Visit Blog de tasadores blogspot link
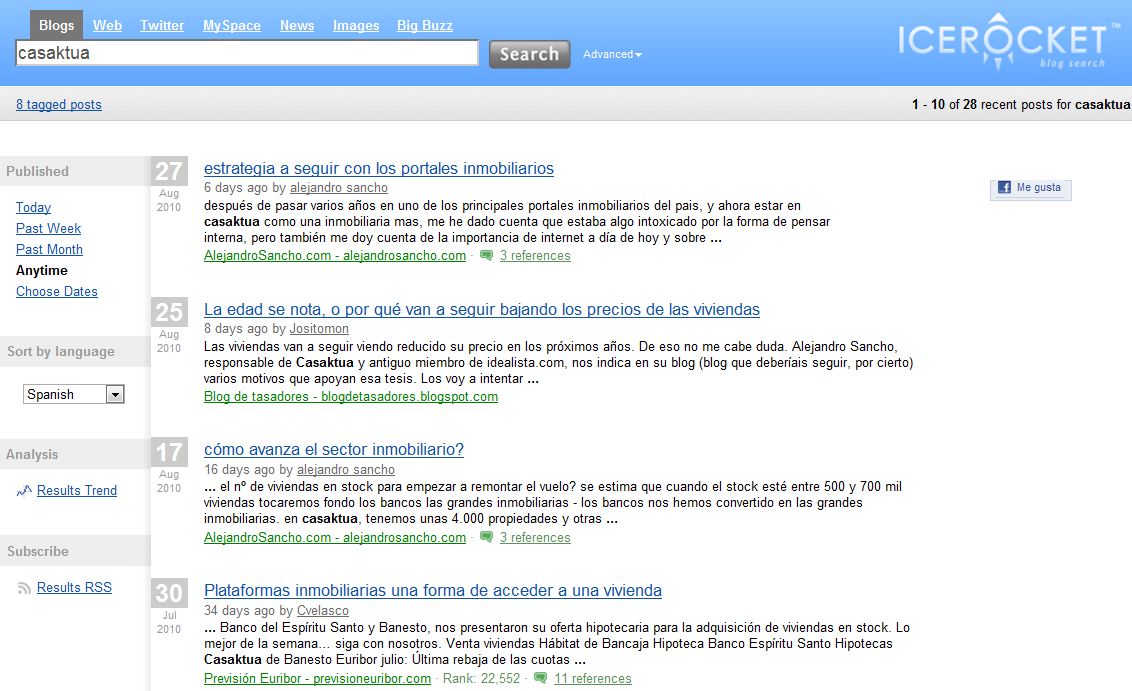This screenshot has height=691, width=1132. coord(351,396)
